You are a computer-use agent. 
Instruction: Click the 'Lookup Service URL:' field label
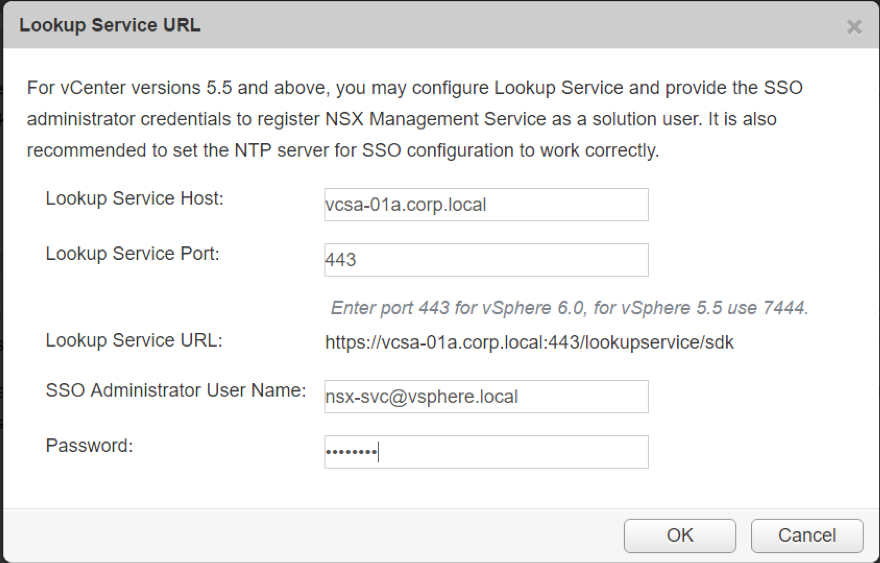coord(134,340)
